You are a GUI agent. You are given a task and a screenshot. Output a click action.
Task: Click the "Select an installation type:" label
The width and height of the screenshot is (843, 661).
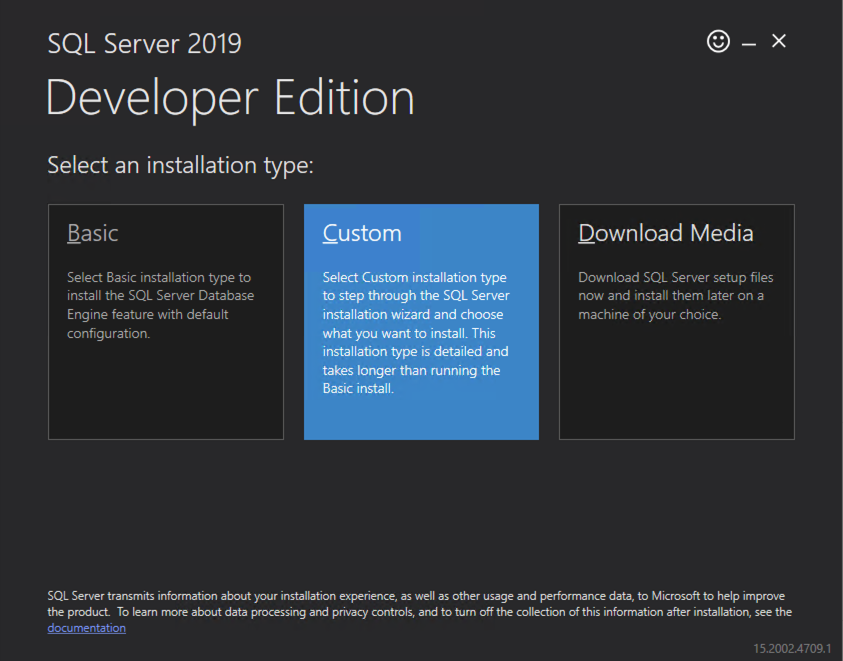(180, 165)
